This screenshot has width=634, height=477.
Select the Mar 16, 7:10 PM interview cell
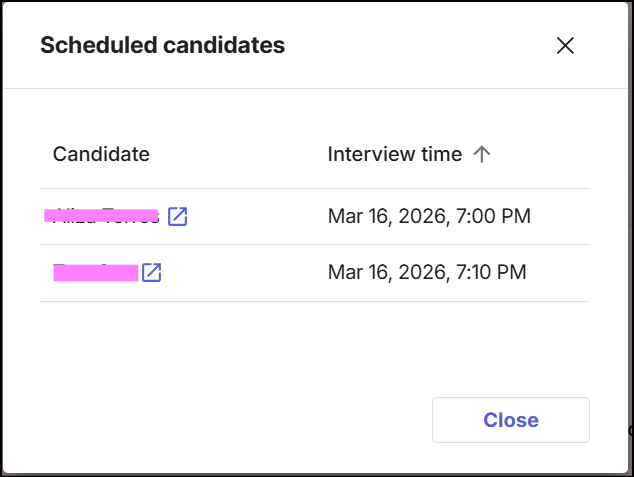click(427, 272)
